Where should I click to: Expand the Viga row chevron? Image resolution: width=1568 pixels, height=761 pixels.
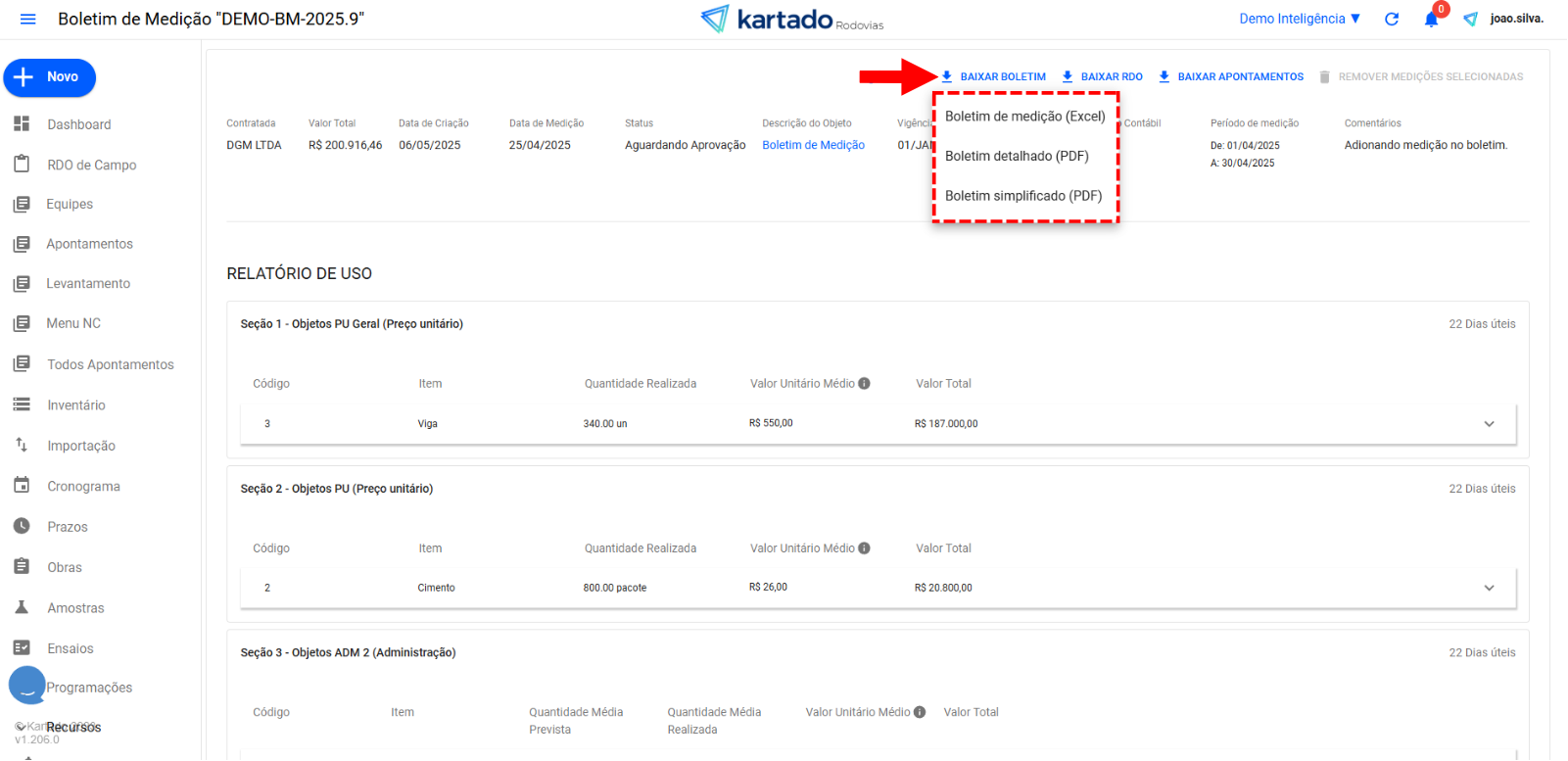pos(1489,424)
